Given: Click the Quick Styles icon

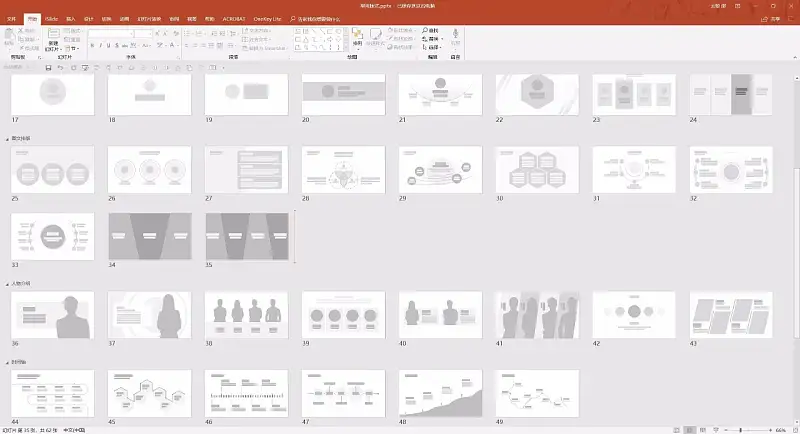Looking at the screenshot, I should tap(376, 34).
